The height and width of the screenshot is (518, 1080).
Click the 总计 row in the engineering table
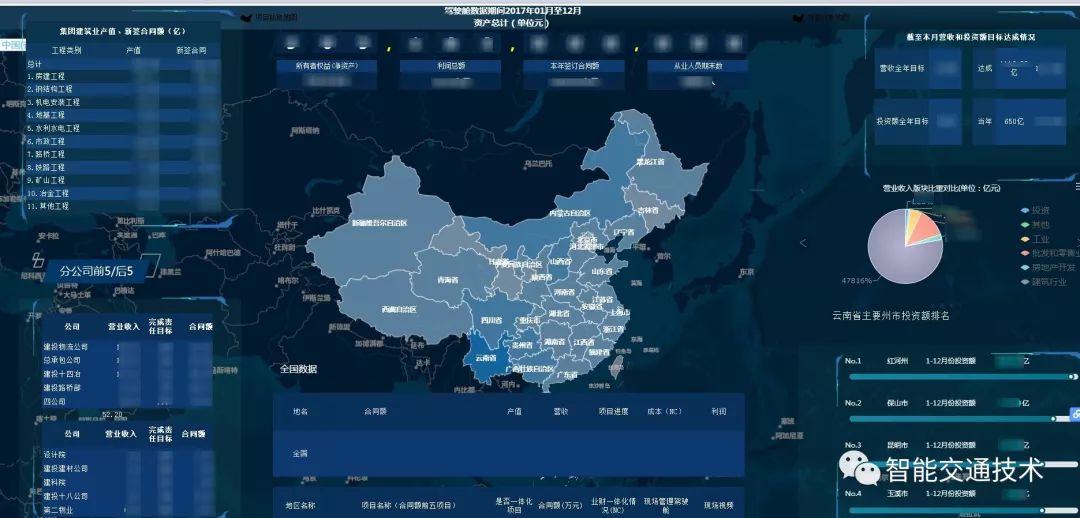click(124, 64)
